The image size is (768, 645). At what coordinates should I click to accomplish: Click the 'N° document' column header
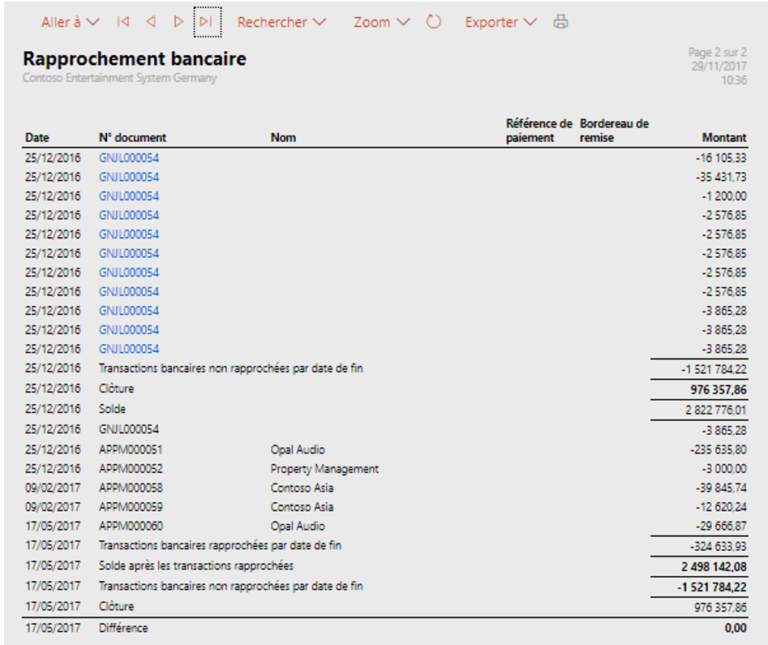132,138
